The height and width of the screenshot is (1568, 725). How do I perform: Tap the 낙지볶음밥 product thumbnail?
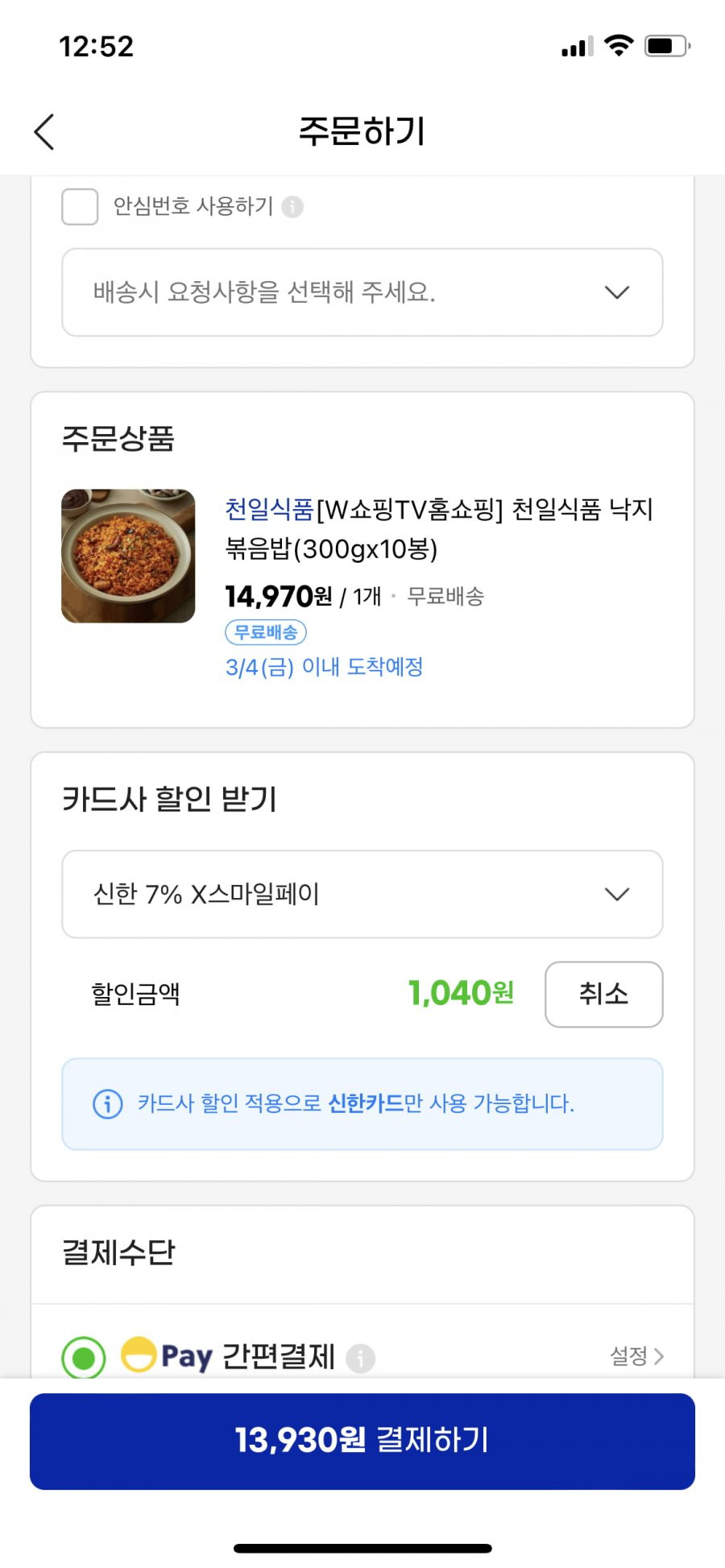(128, 556)
